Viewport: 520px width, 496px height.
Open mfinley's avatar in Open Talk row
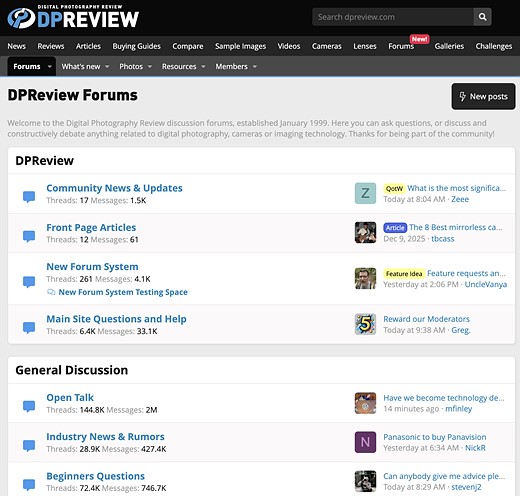[x=365, y=403]
